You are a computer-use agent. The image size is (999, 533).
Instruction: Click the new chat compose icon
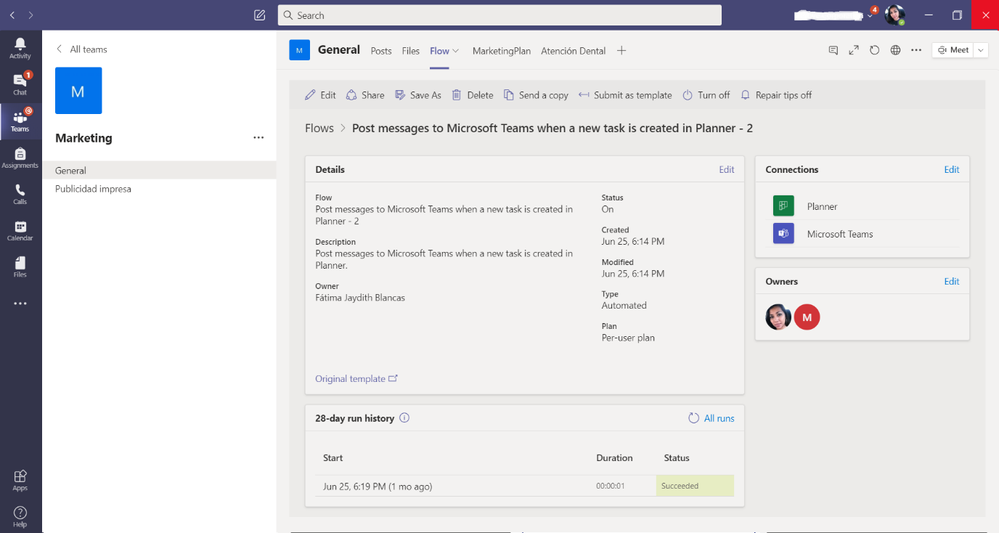259,15
